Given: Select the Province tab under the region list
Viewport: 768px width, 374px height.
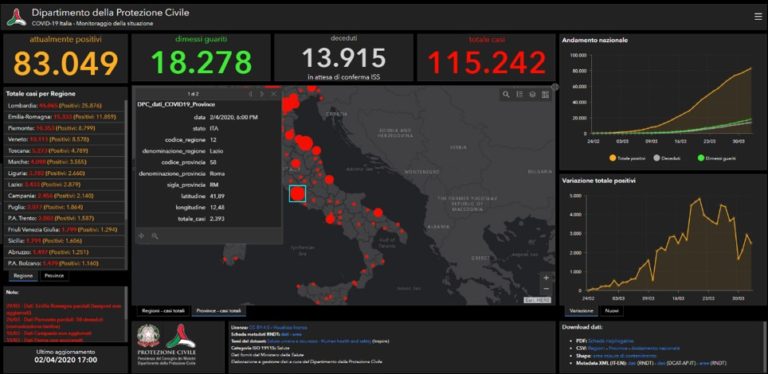Looking at the screenshot, I should [54, 276].
